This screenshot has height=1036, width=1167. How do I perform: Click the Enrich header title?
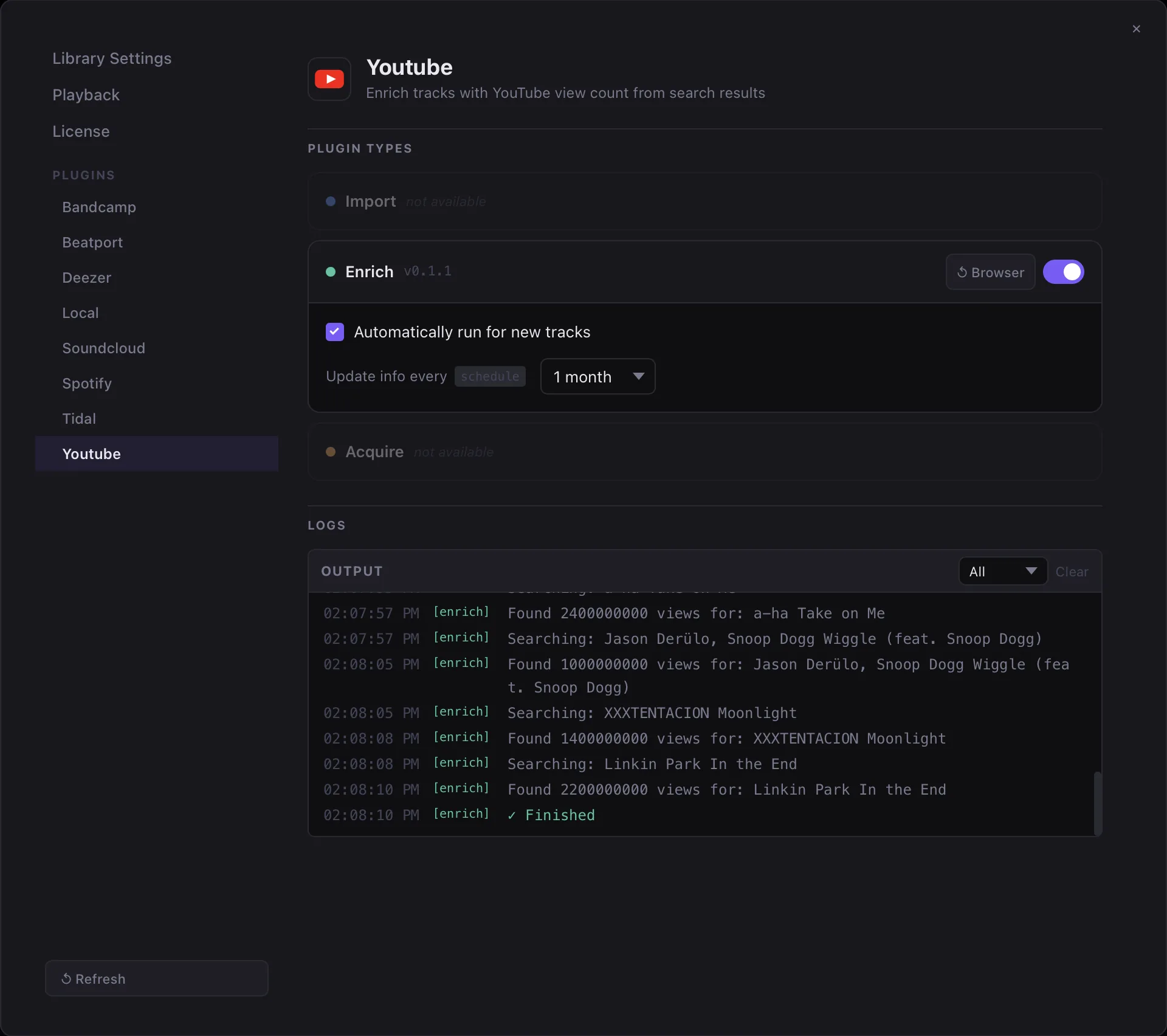[x=369, y=272]
